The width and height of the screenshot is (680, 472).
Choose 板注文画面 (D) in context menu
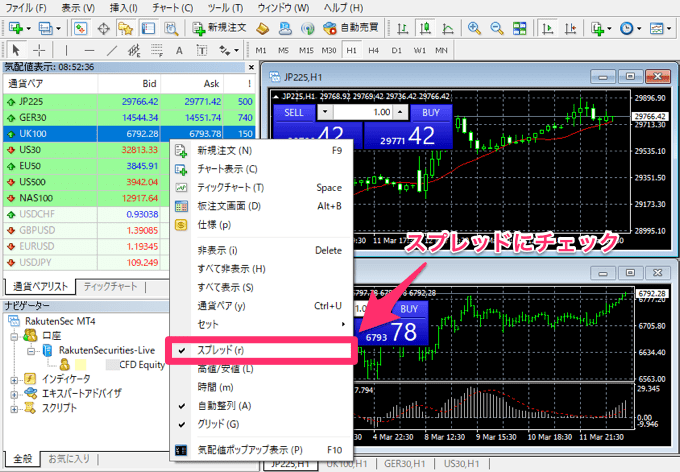click(x=262, y=206)
